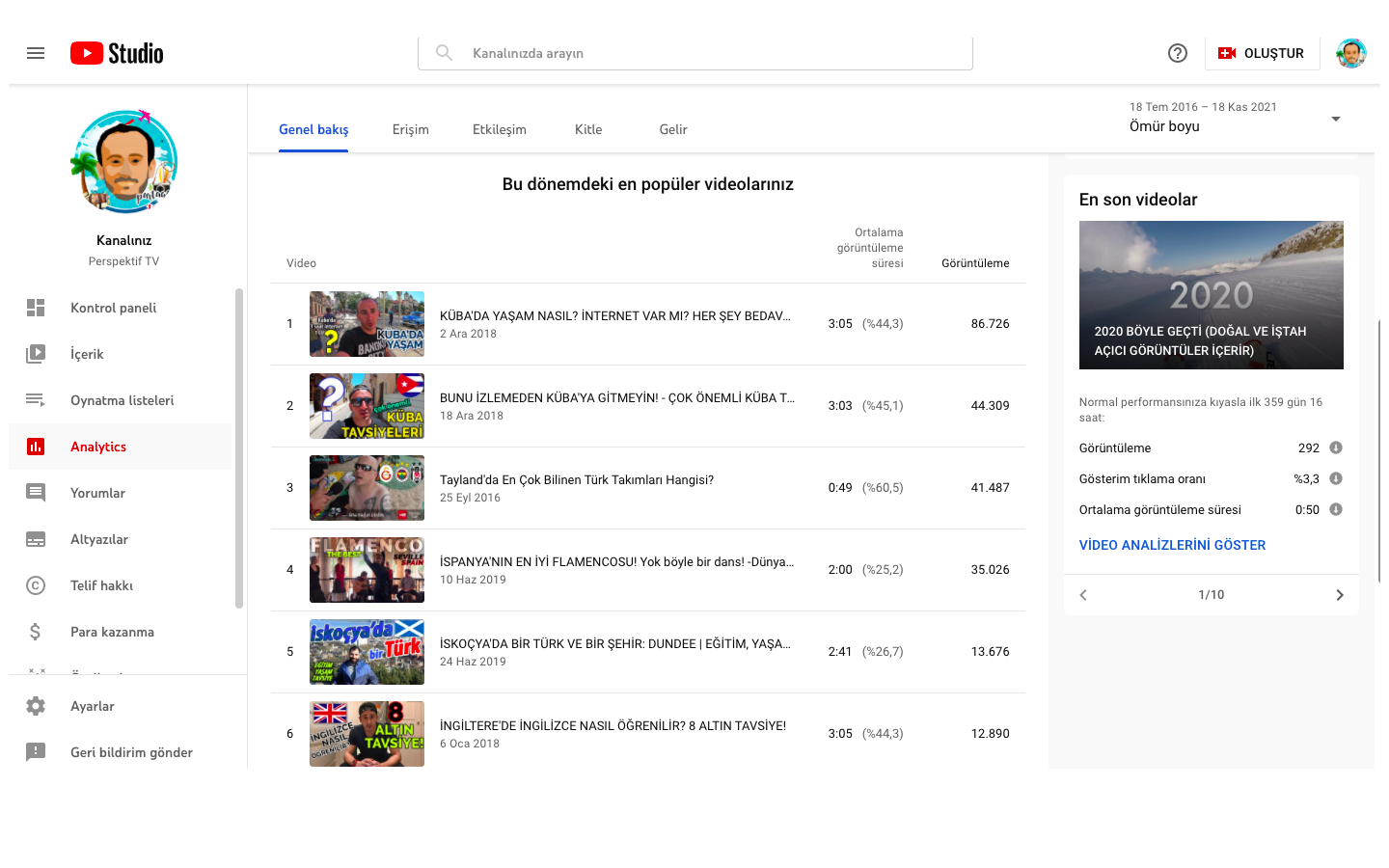This screenshot has height=868, width=1389.
Task: Open video Tayland'da En Çok Bilinen Türk Takımları
Action: pyautogui.click(x=577, y=480)
